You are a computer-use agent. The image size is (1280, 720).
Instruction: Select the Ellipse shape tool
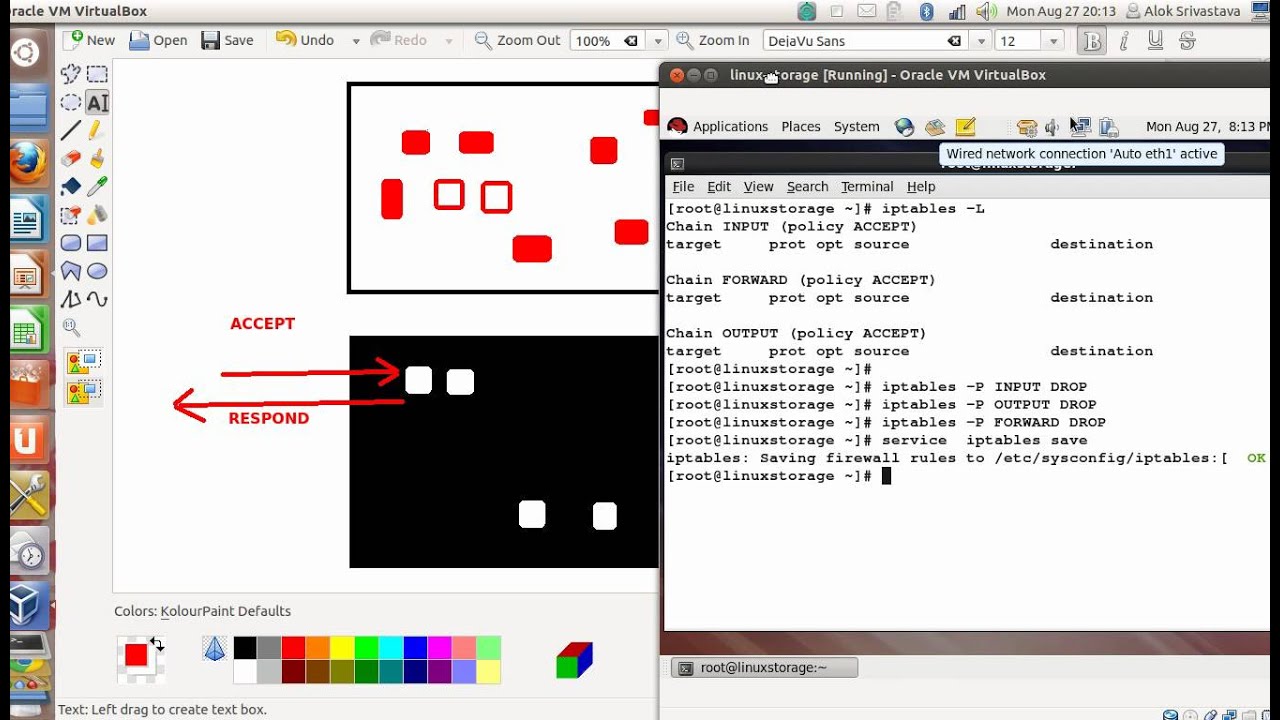tap(97, 270)
